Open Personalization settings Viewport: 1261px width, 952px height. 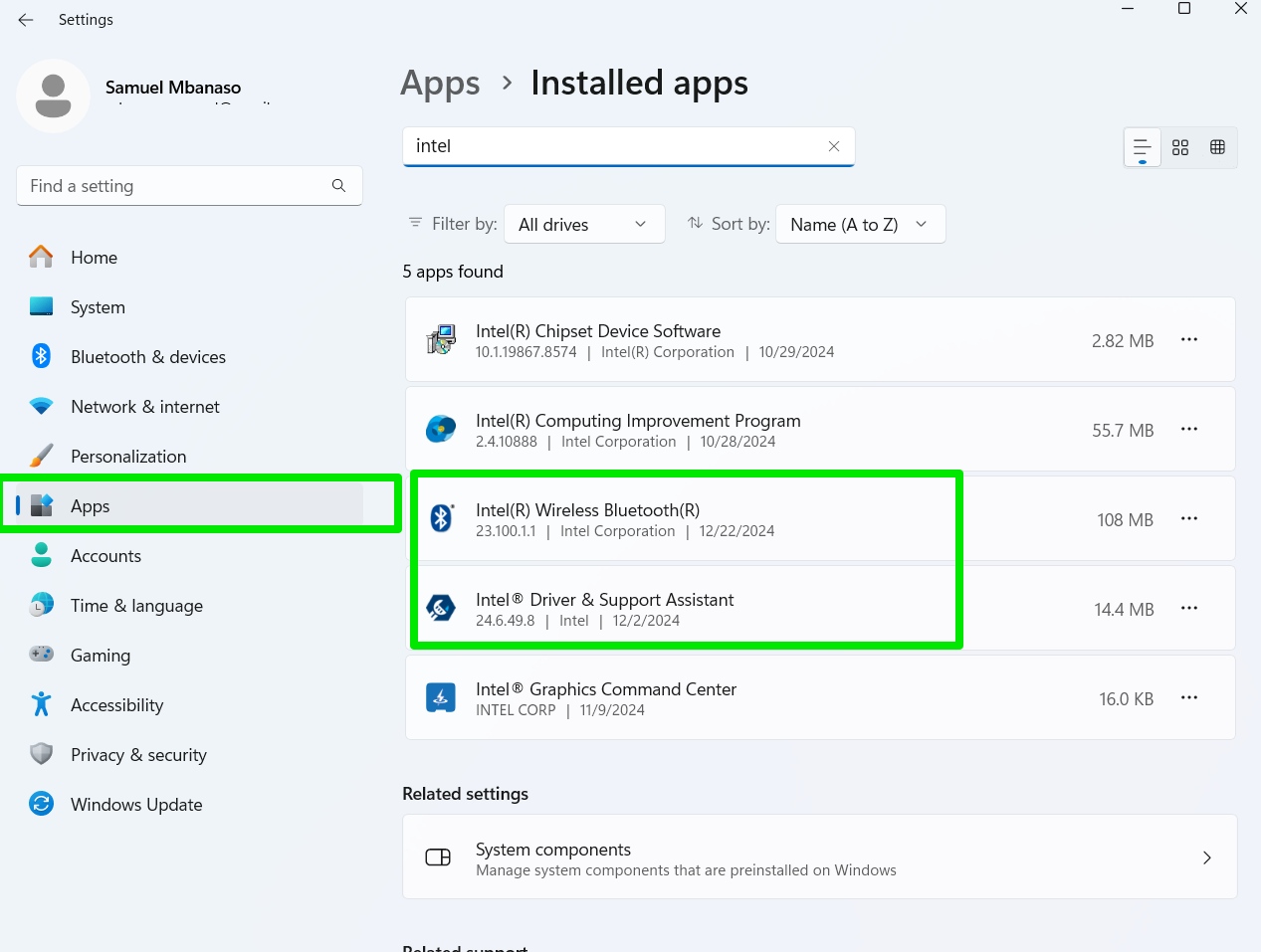(189, 457)
